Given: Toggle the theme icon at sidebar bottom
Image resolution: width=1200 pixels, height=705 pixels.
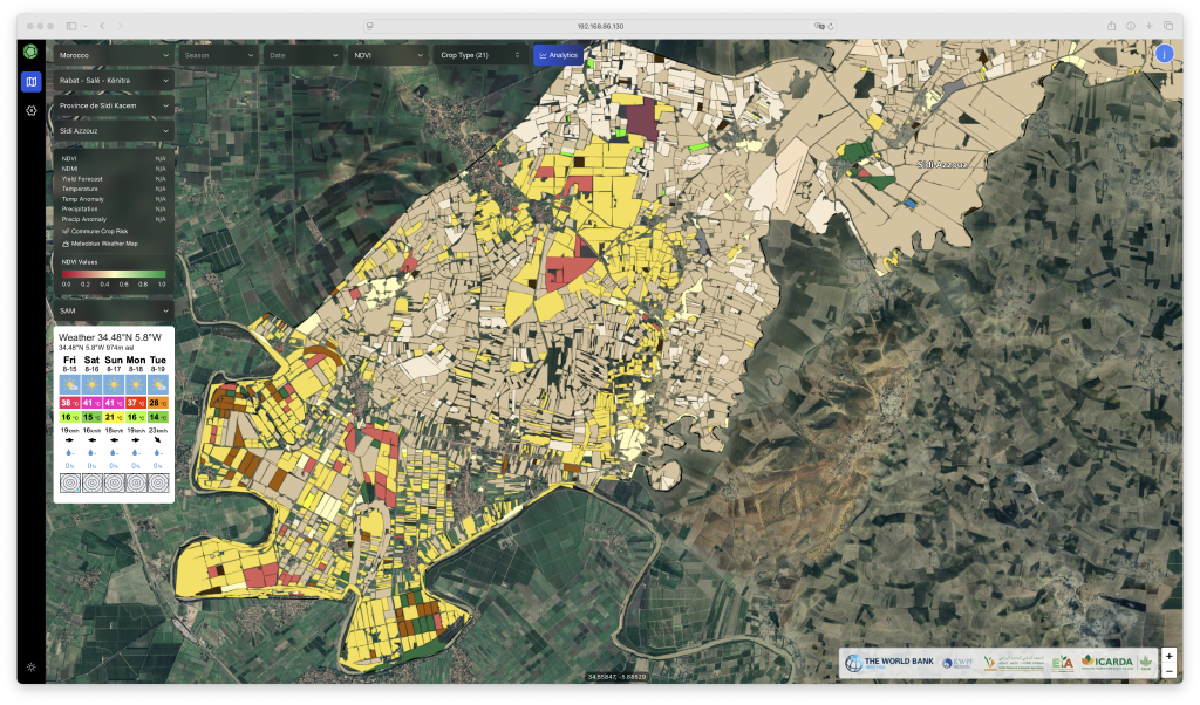Looking at the screenshot, I should [x=31, y=667].
